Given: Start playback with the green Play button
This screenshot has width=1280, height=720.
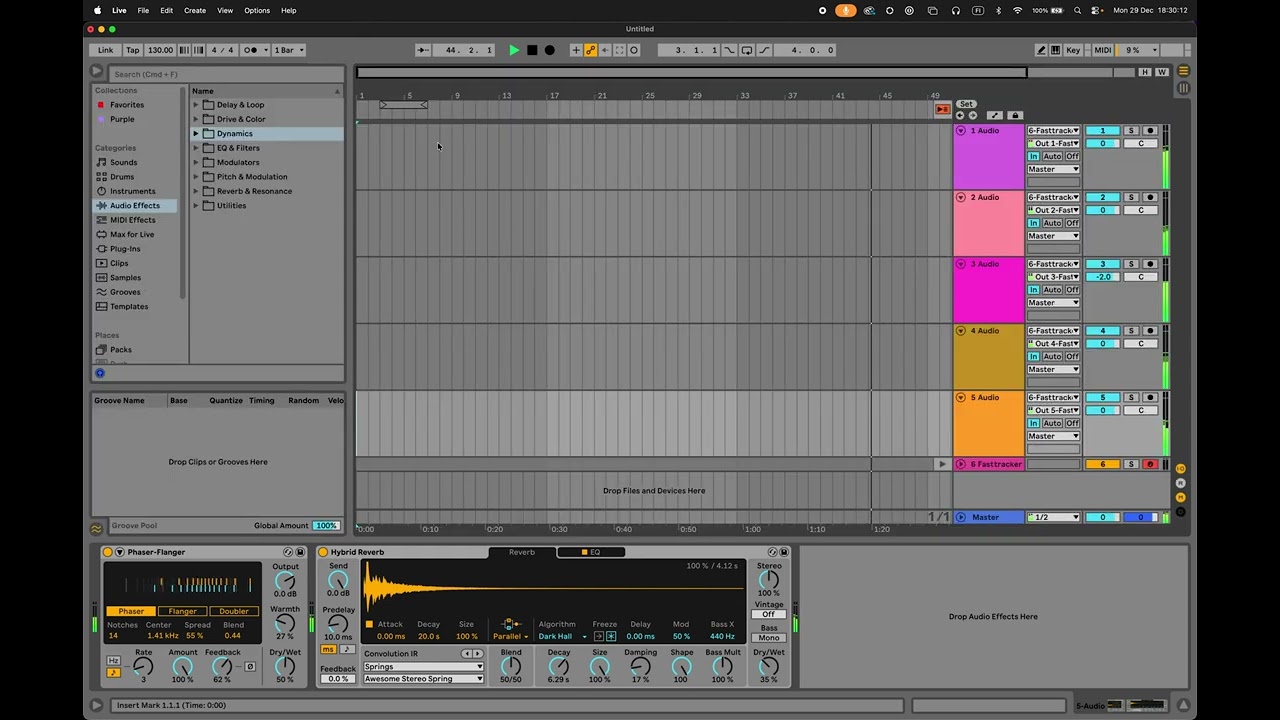Looking at the screenshot, I should click(514, 50).
